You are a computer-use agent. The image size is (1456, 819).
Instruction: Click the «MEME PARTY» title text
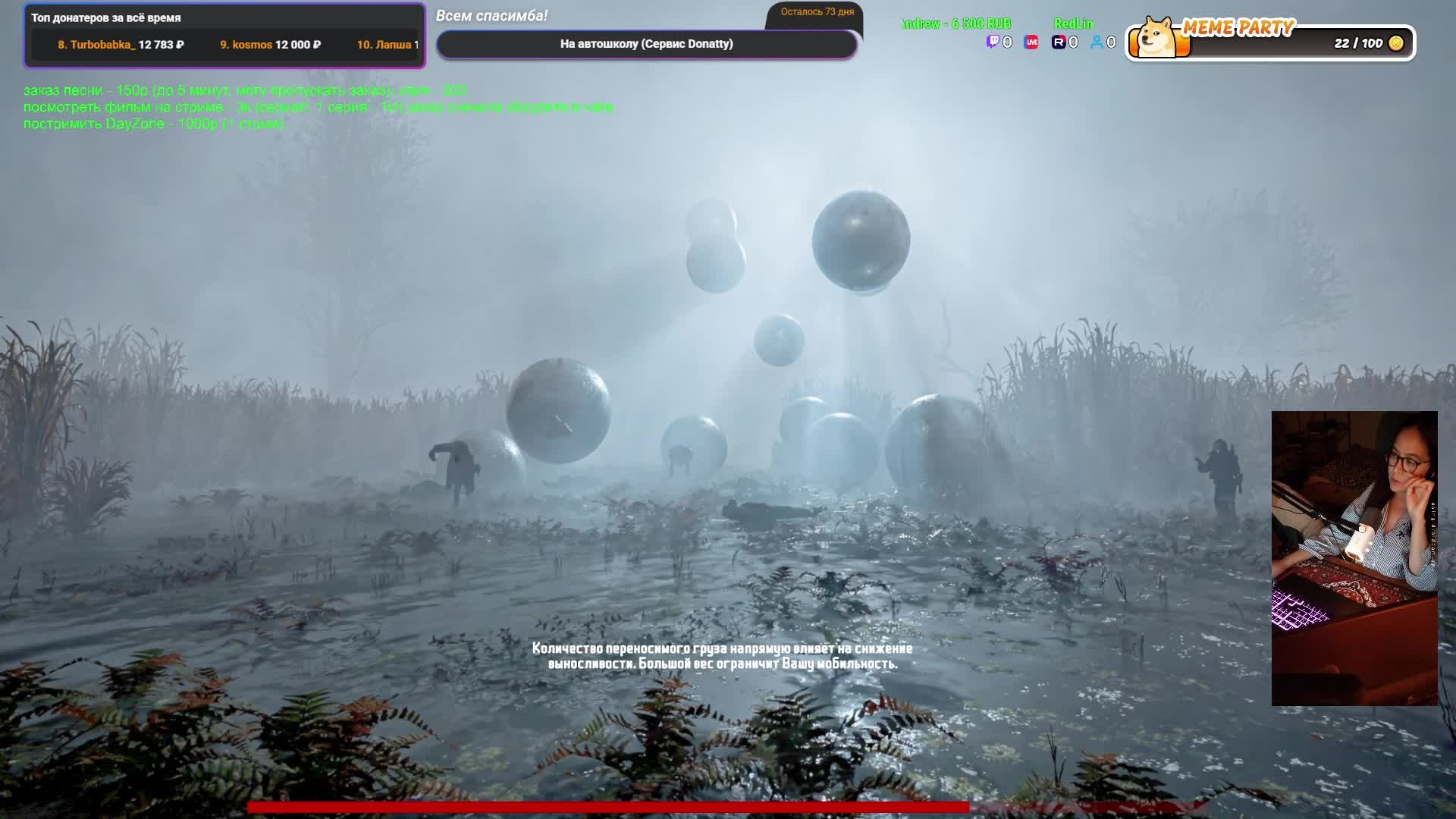click(1238, 28)
